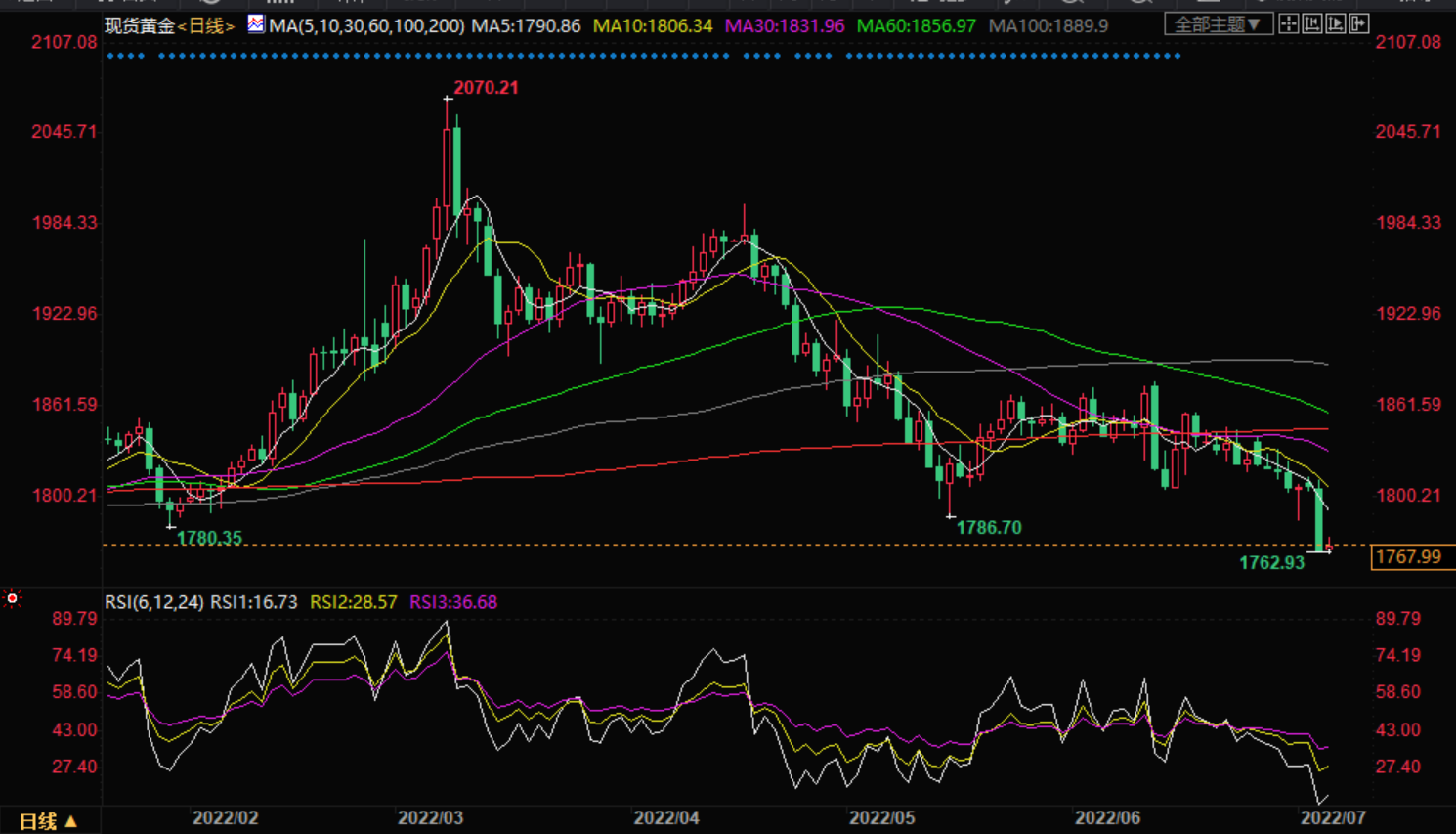Click the crosshair icon beside 全部主题

coord(1289,24)
